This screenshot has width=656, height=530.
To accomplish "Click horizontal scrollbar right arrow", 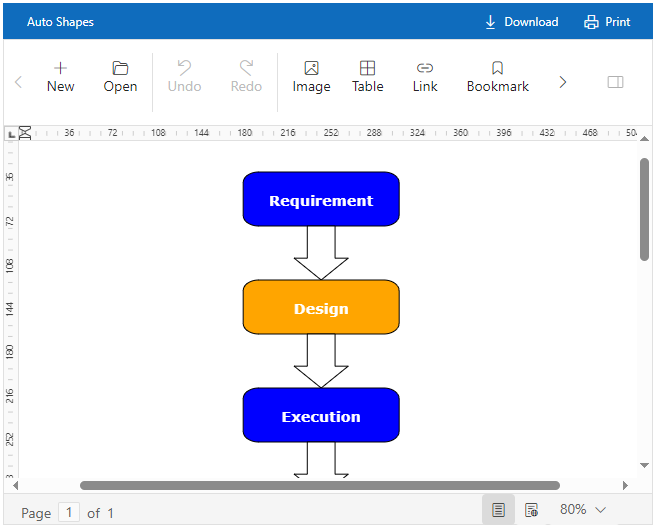I will tap(625, 485).
